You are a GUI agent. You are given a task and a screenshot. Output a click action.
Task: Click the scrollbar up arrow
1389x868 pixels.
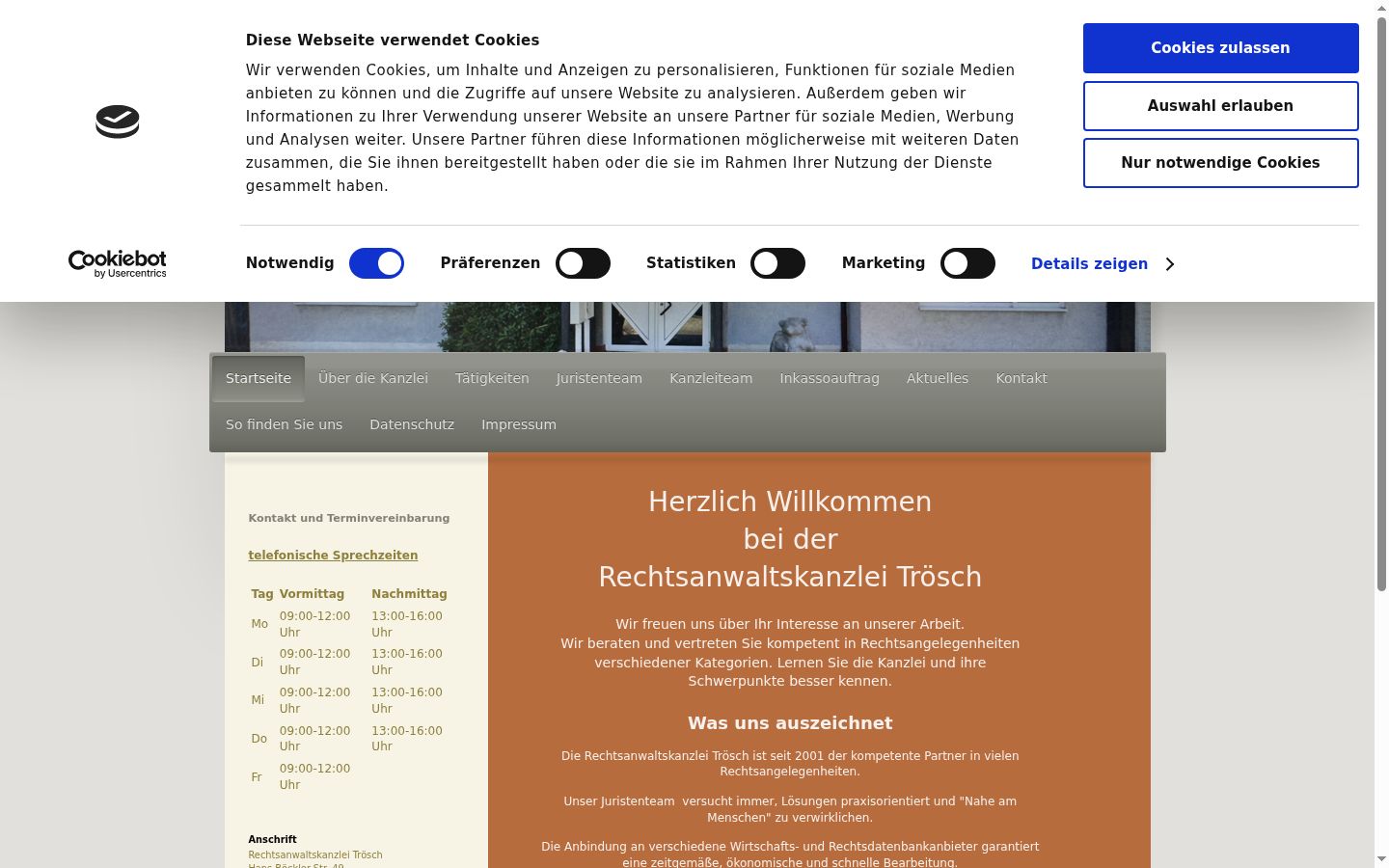tap(1381, 8)
